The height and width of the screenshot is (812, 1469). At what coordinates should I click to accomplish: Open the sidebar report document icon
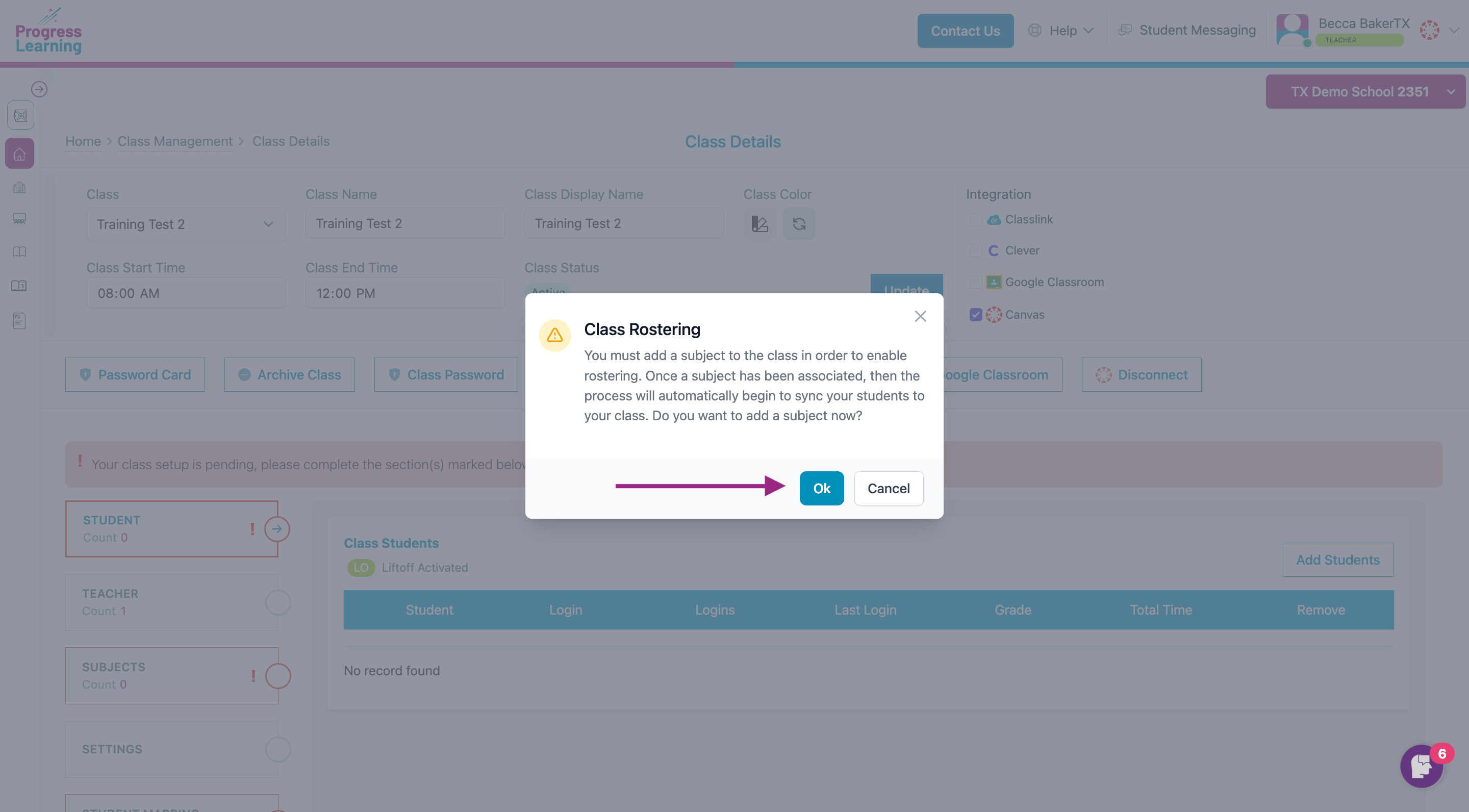click(19, 320)
